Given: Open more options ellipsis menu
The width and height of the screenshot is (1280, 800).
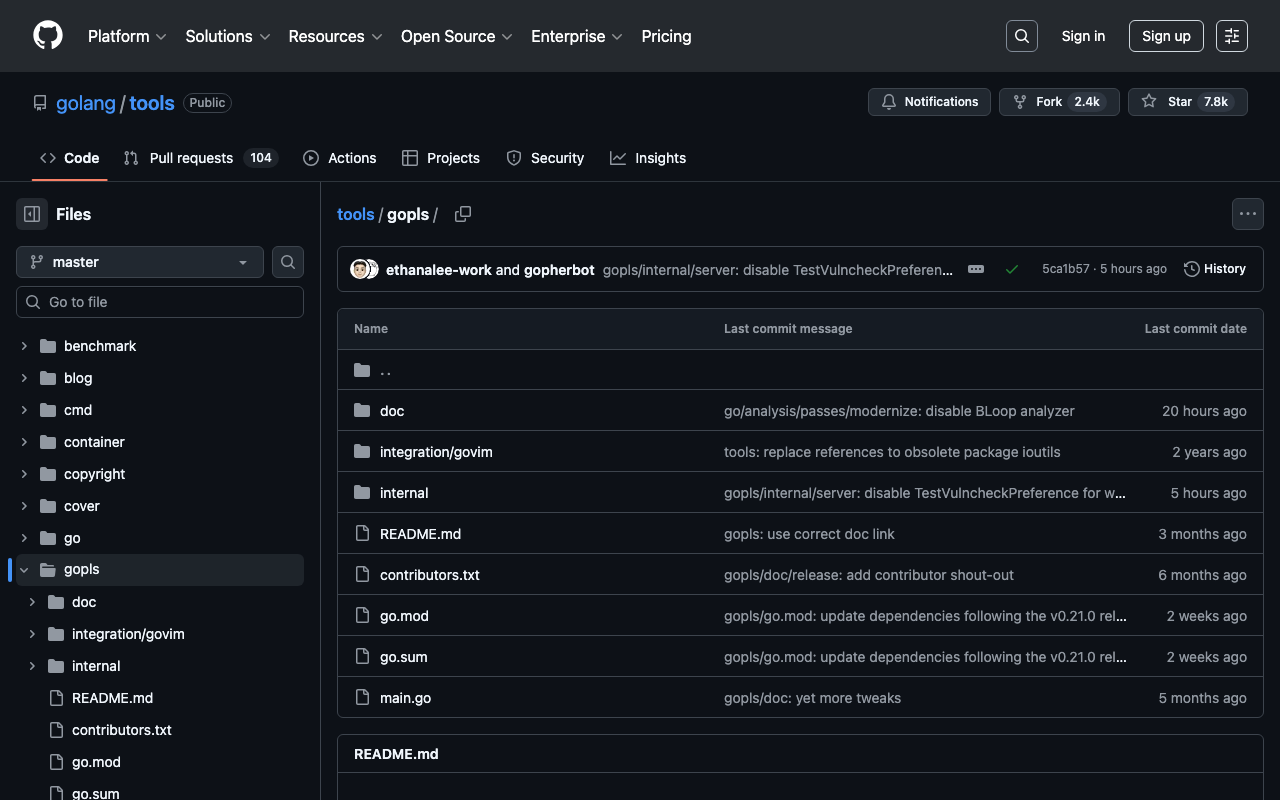Looking at the screenshot, I should 1247,214.
